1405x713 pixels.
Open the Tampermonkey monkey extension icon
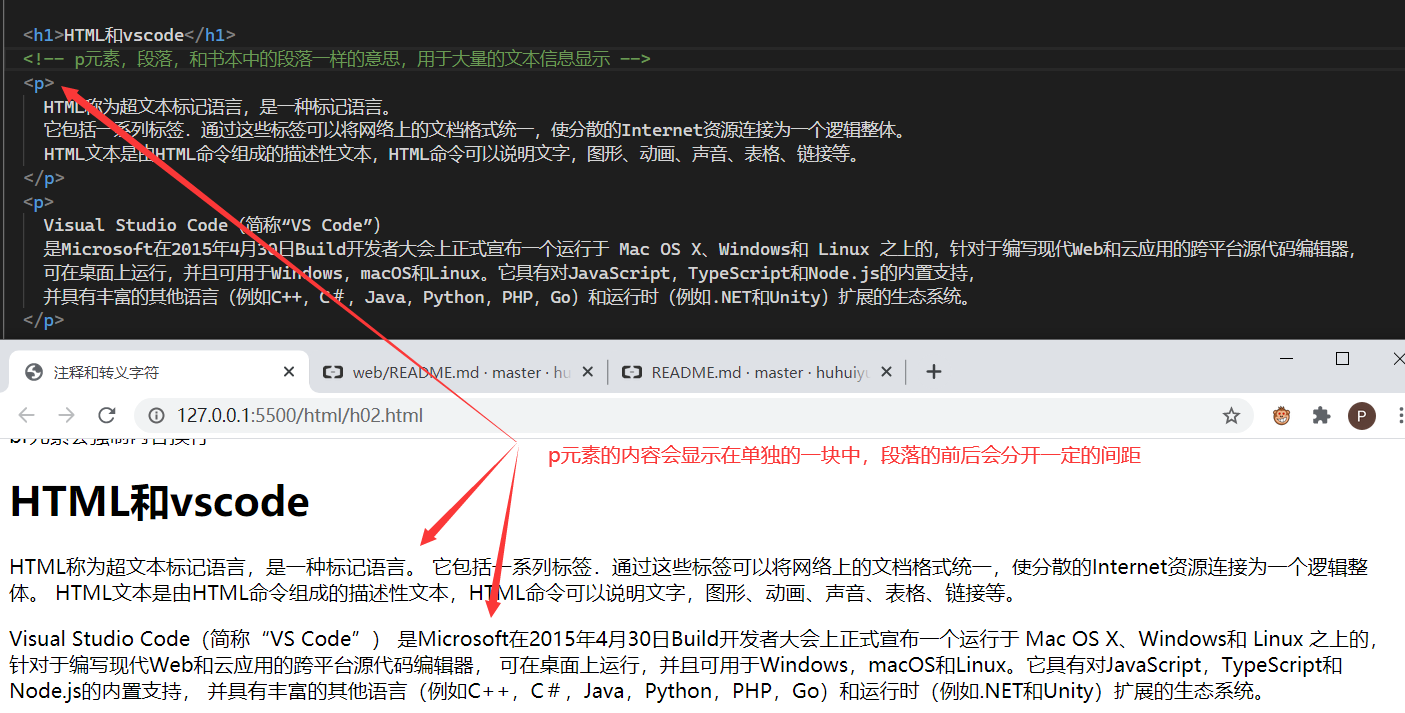click(x=1281, y=416)
